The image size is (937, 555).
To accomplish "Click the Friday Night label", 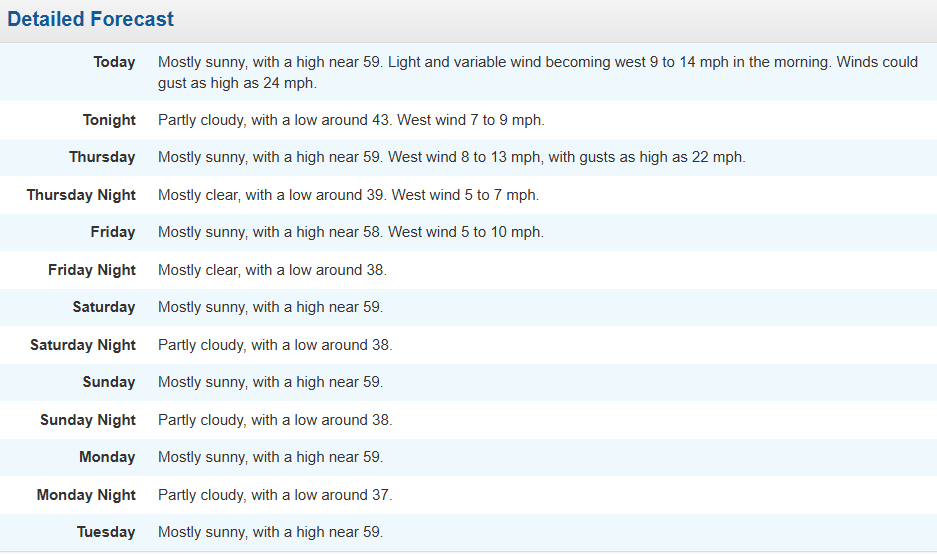I will 91,270.
